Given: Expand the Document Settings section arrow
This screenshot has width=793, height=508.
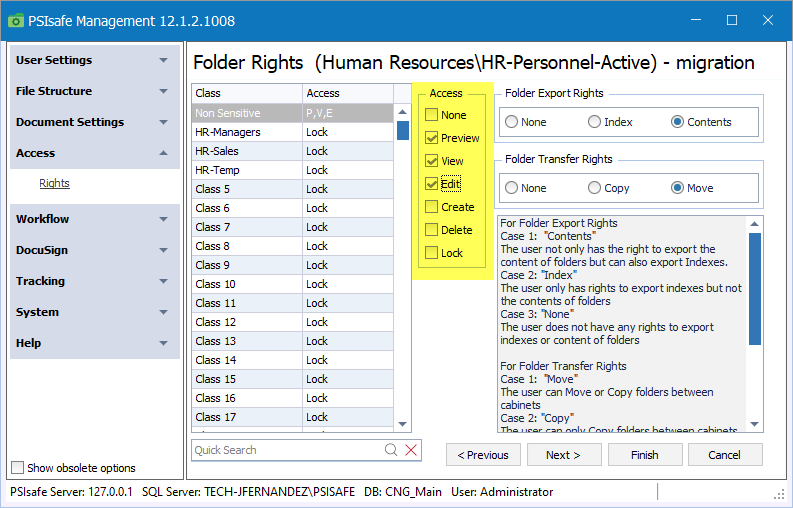Looking at the screenshot, I should click(163, 122).
